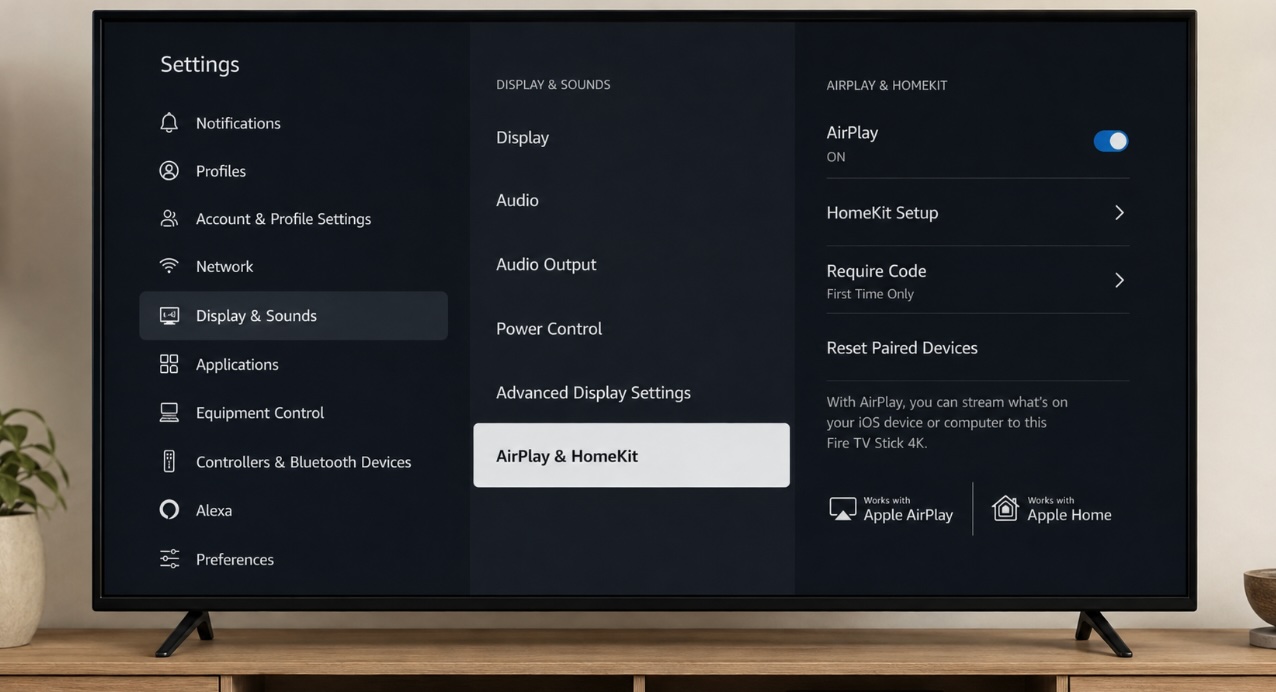1276x692 pixels.
Task: Click Reset Paired Devices
Action: point(902,348)
